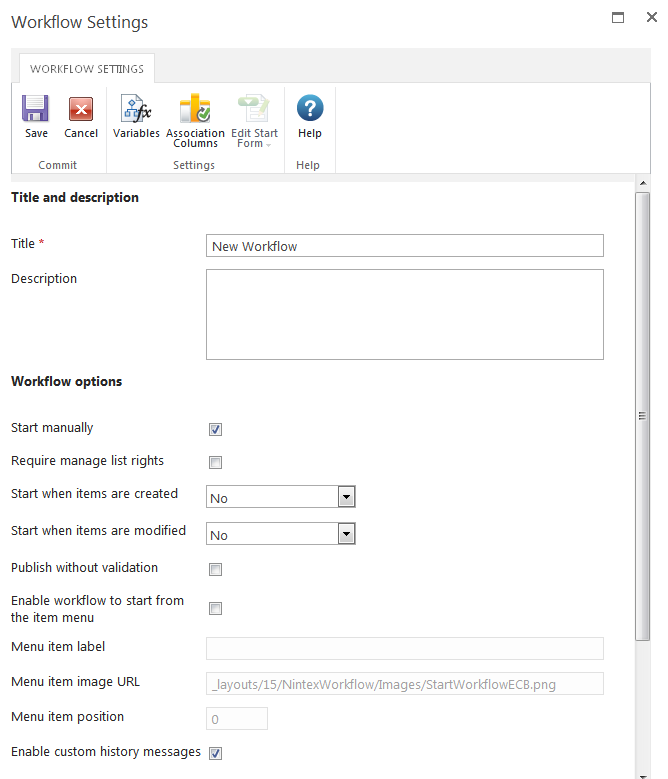Screen dimensions: 668x779
Task: Uncheck the Start manually checkbox
Action: [215, 430]
